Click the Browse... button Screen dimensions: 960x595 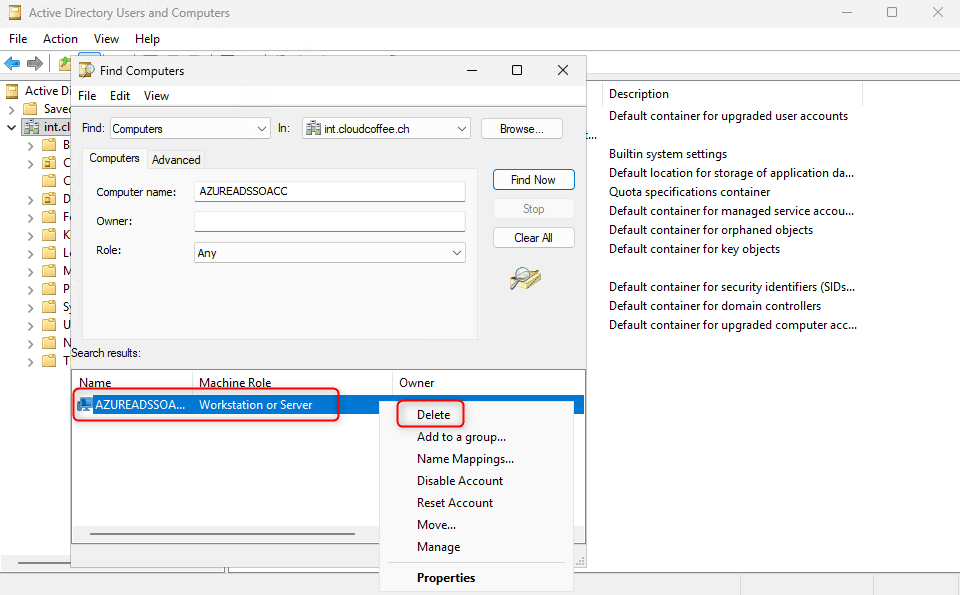point(521,129)
